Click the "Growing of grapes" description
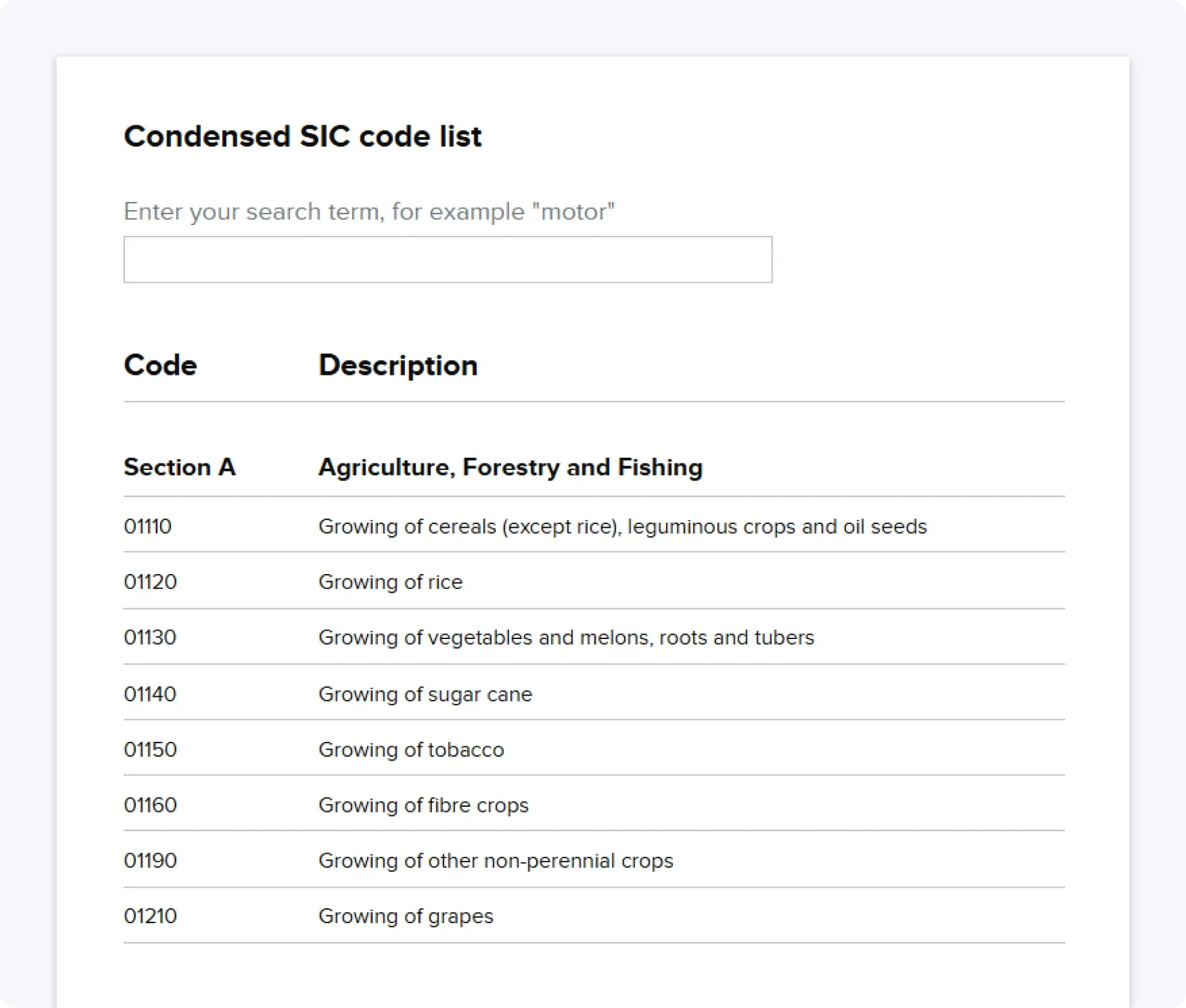 pyautogui.click(x=406, y=915)
